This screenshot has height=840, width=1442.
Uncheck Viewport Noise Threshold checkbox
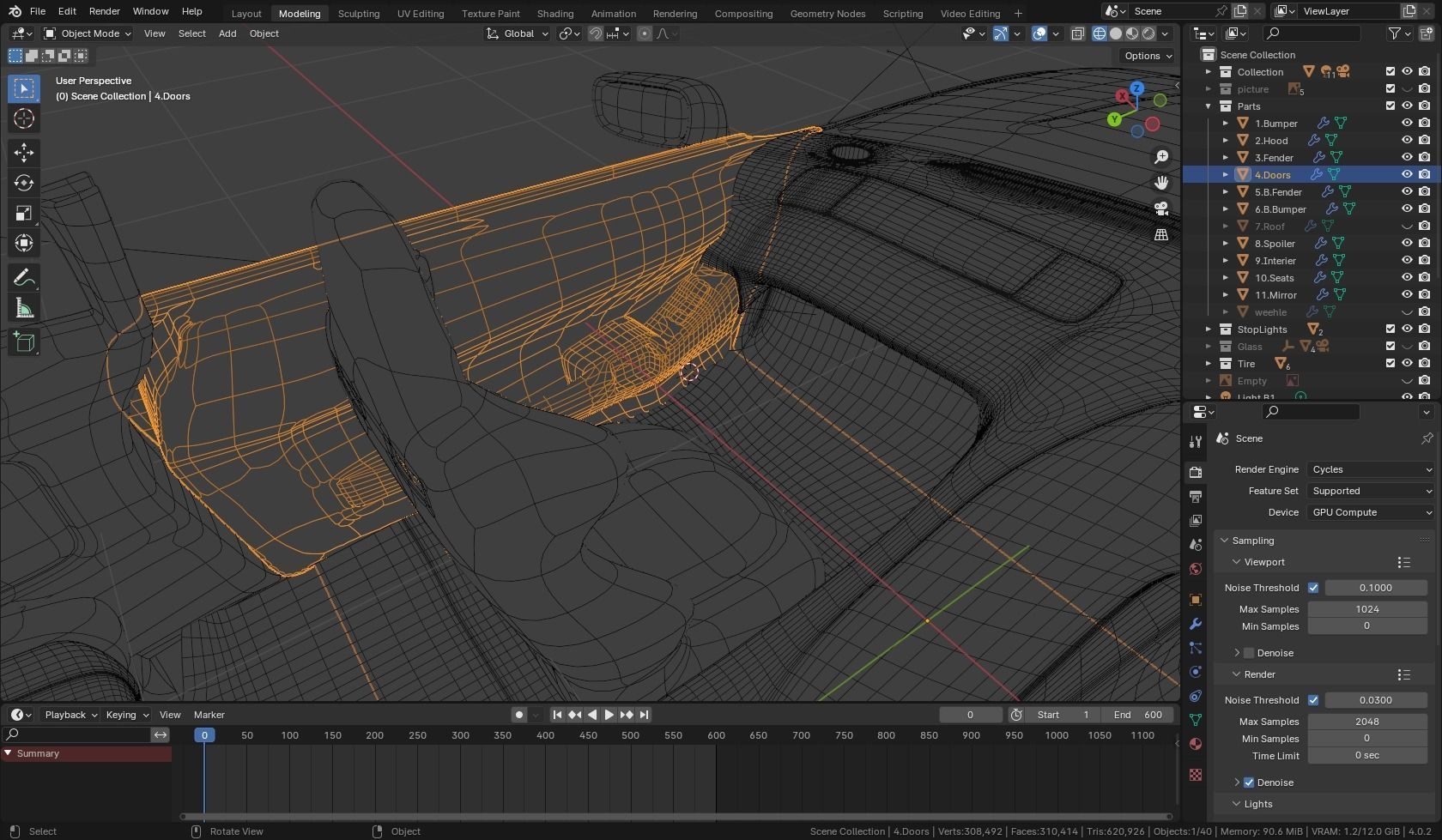(x=1313, y=588)
